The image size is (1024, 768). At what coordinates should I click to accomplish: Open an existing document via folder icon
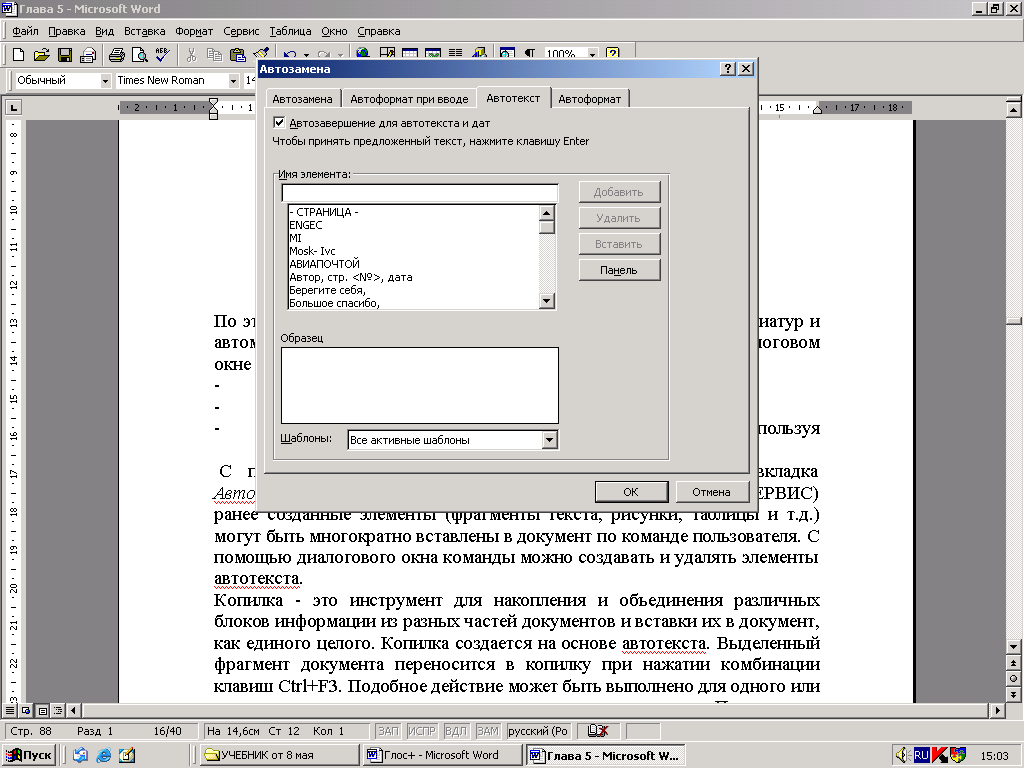41,55
